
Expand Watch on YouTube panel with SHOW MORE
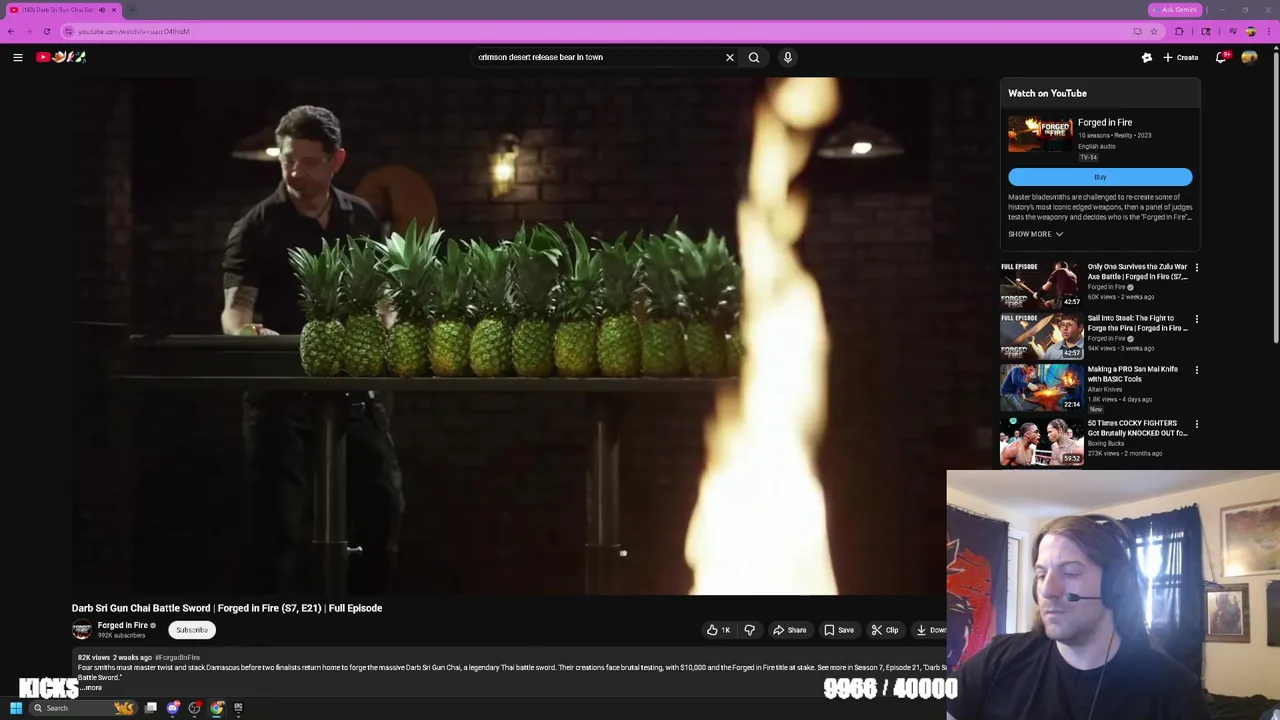point(1035,234)
